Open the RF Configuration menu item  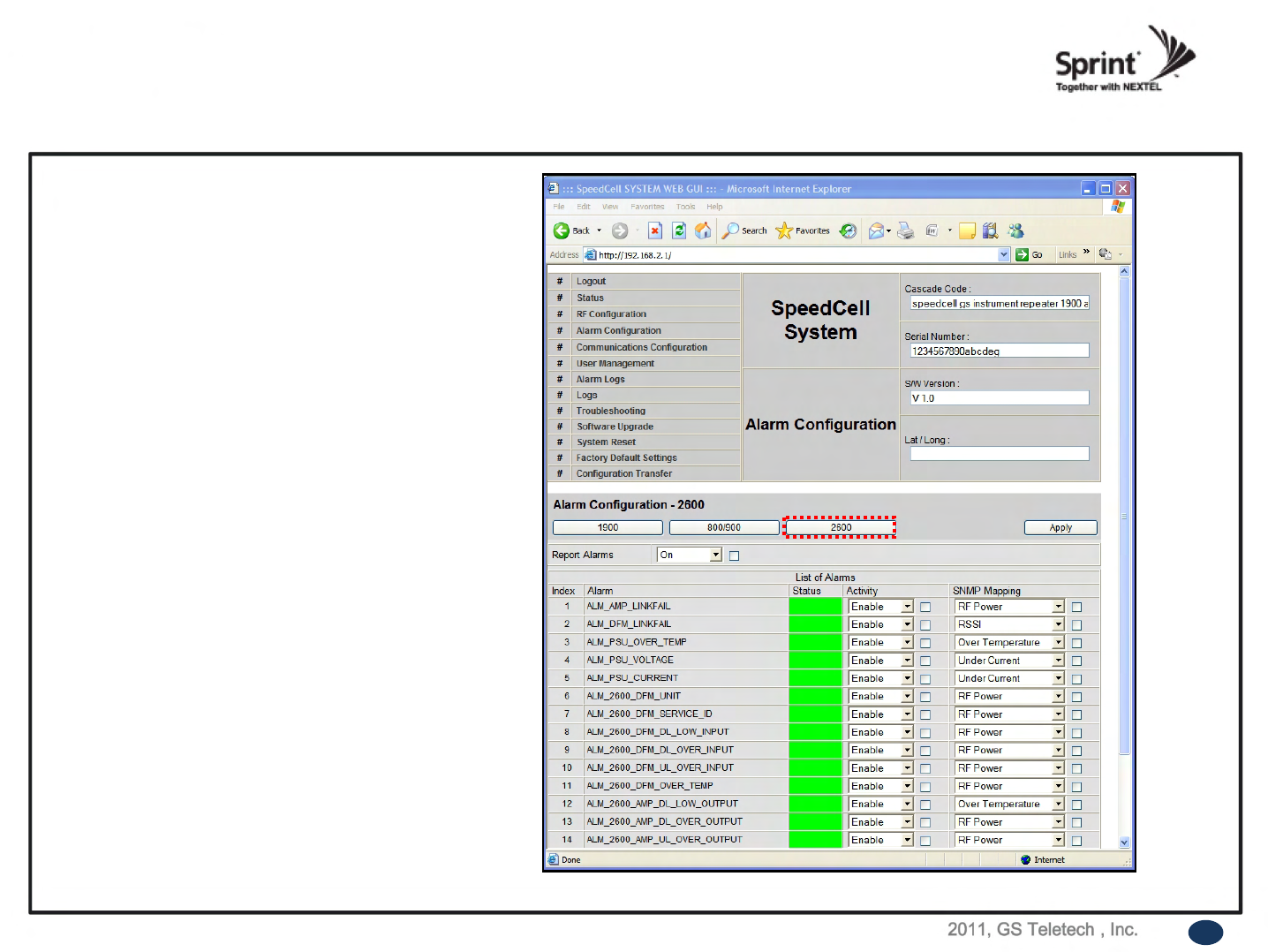pyautogui.click(x=611, y=314)
